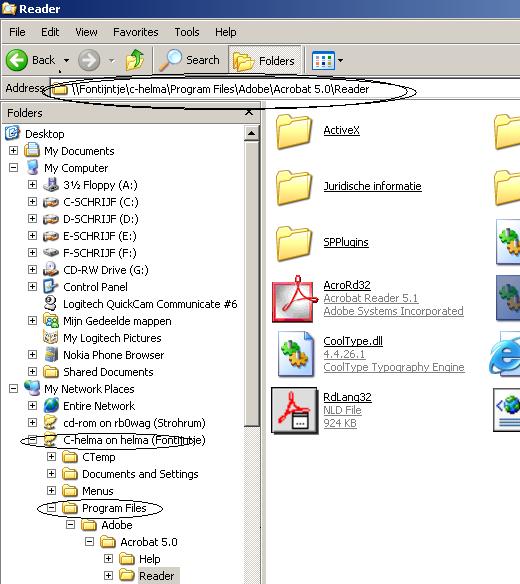Open the Favorites menu
Image resolution: width=520 pixels, height=584 pixels.
pyautogui.click(x=136, y=32)
